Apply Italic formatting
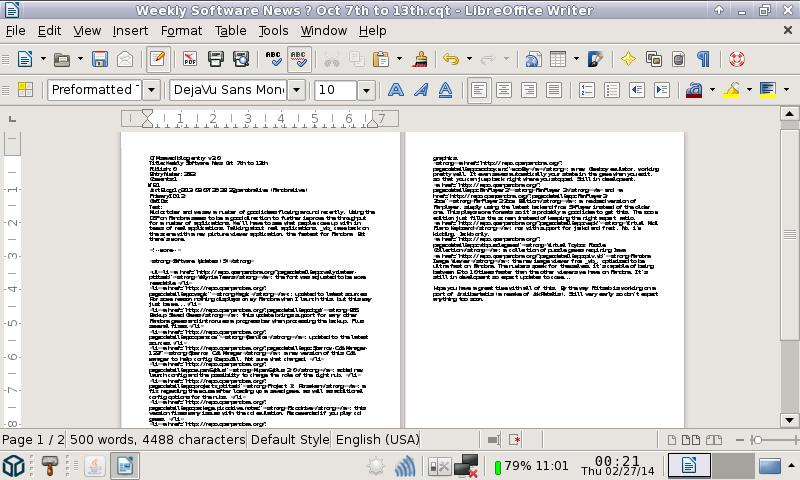The width and height of the screenshot is (800, 480). (420, 90)
